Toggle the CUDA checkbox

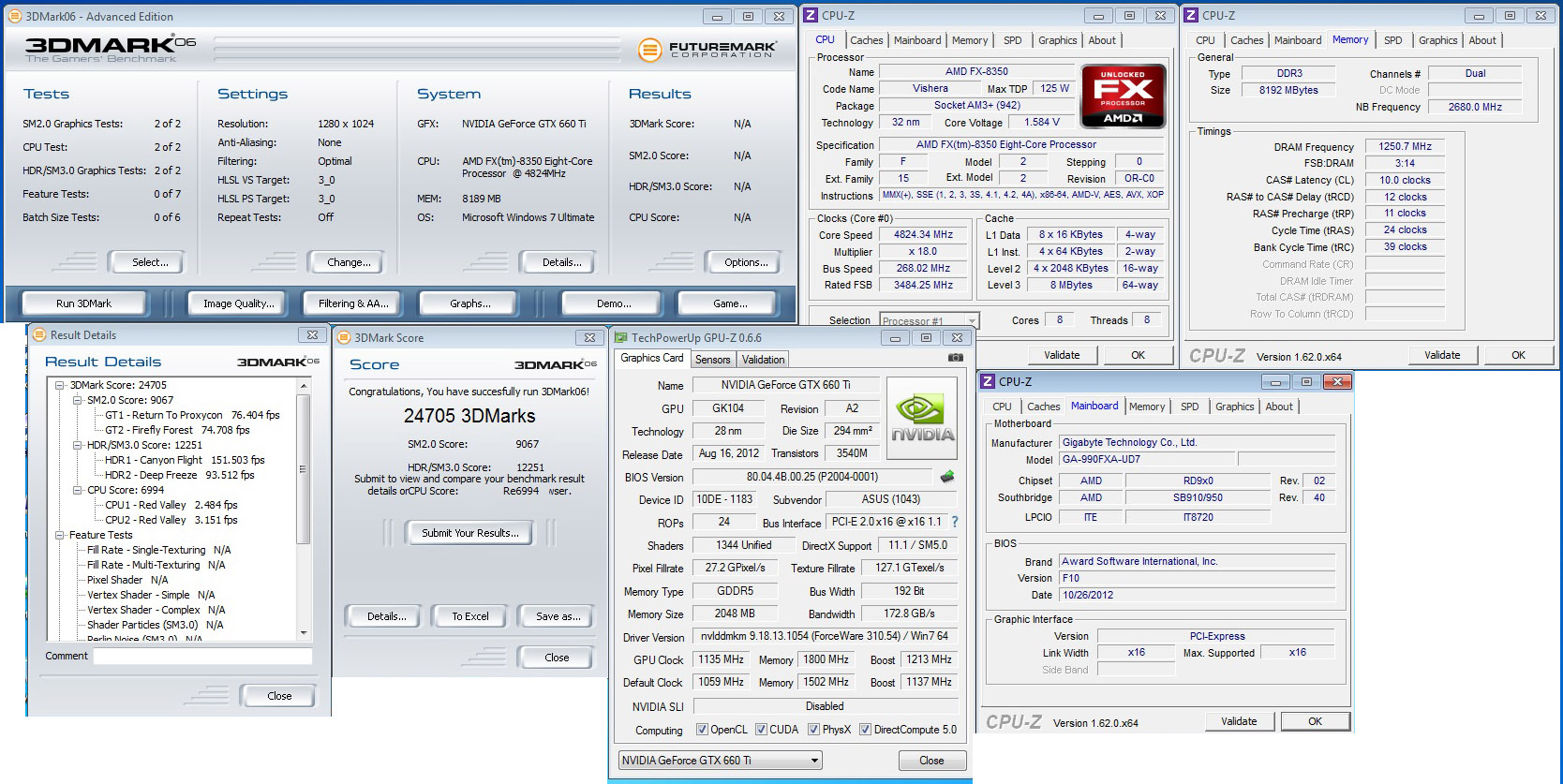tap(761, 730)
